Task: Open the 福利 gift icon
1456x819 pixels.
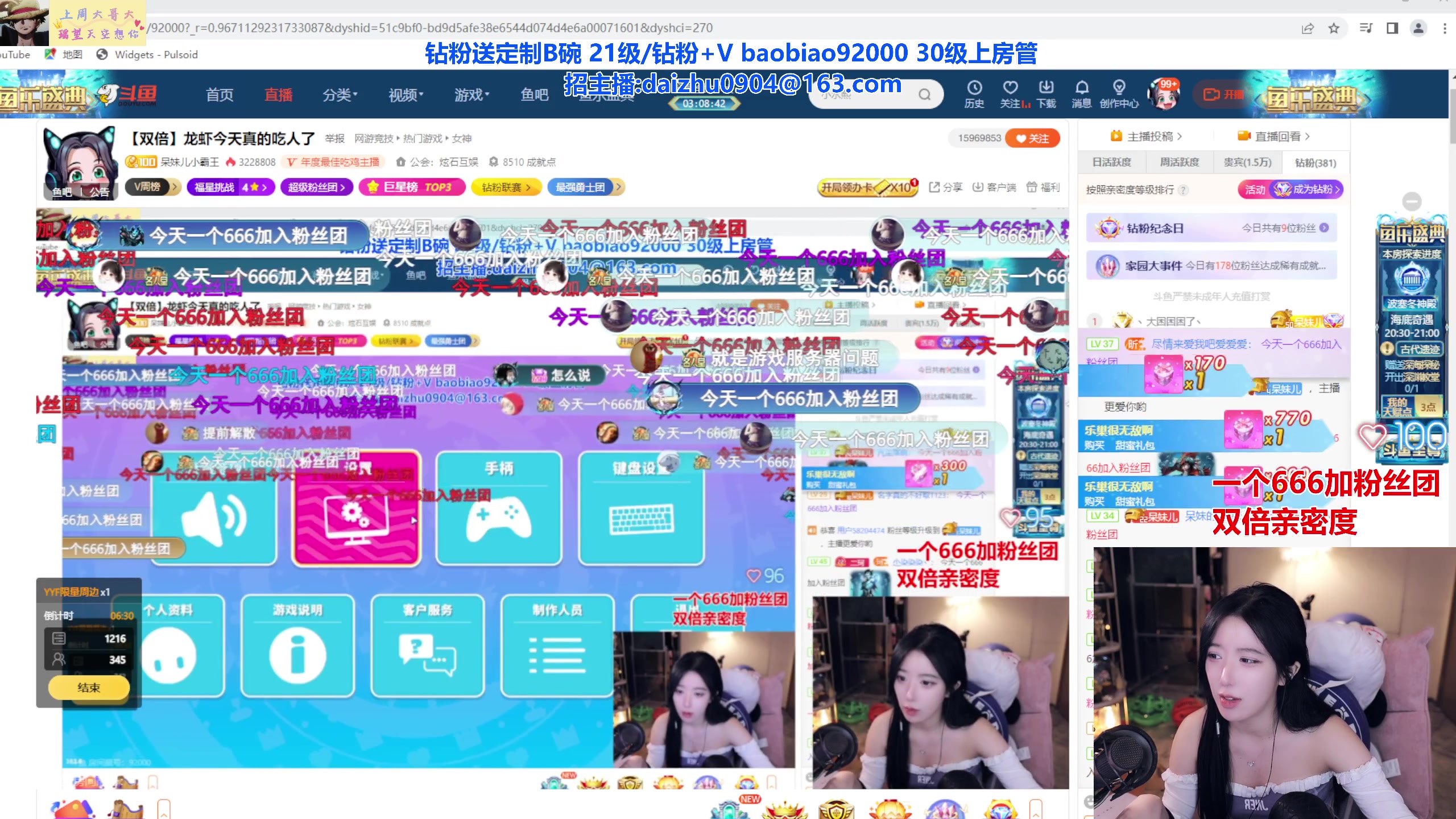Action: point(1043,187)
